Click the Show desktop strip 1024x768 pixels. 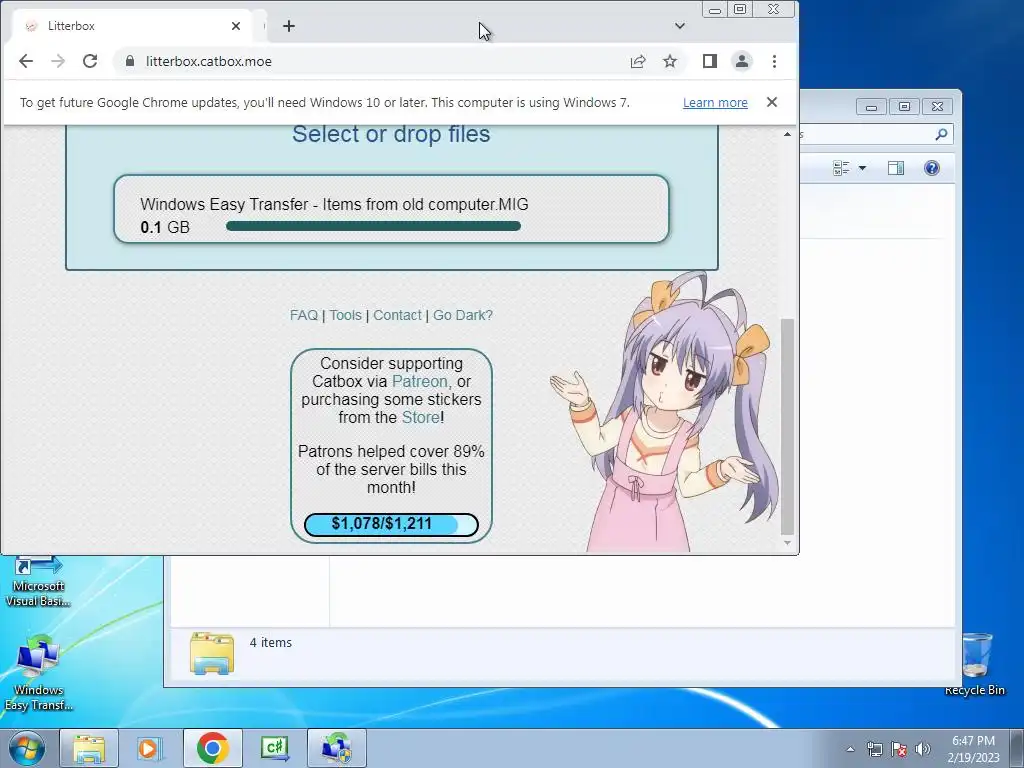1017,748
